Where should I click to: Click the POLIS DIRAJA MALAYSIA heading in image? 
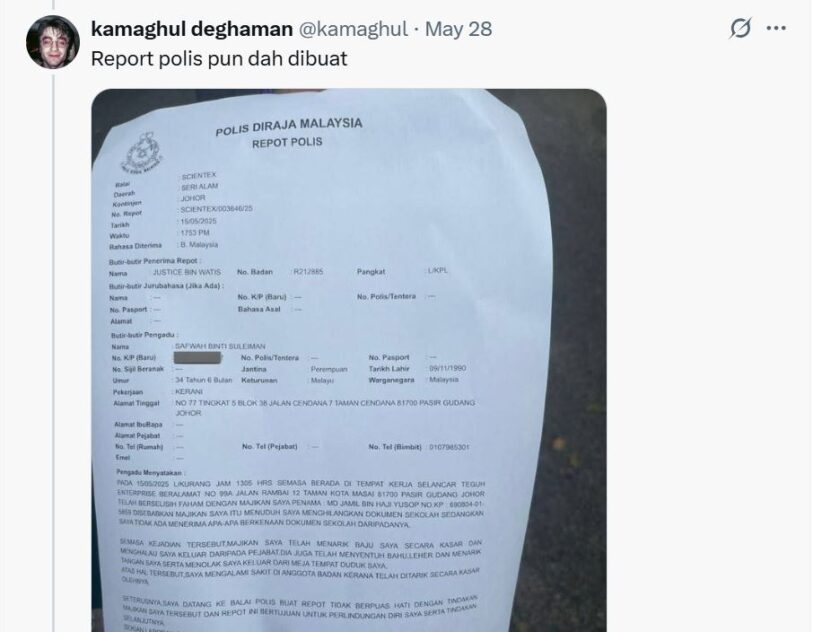[x=289, y=126]
